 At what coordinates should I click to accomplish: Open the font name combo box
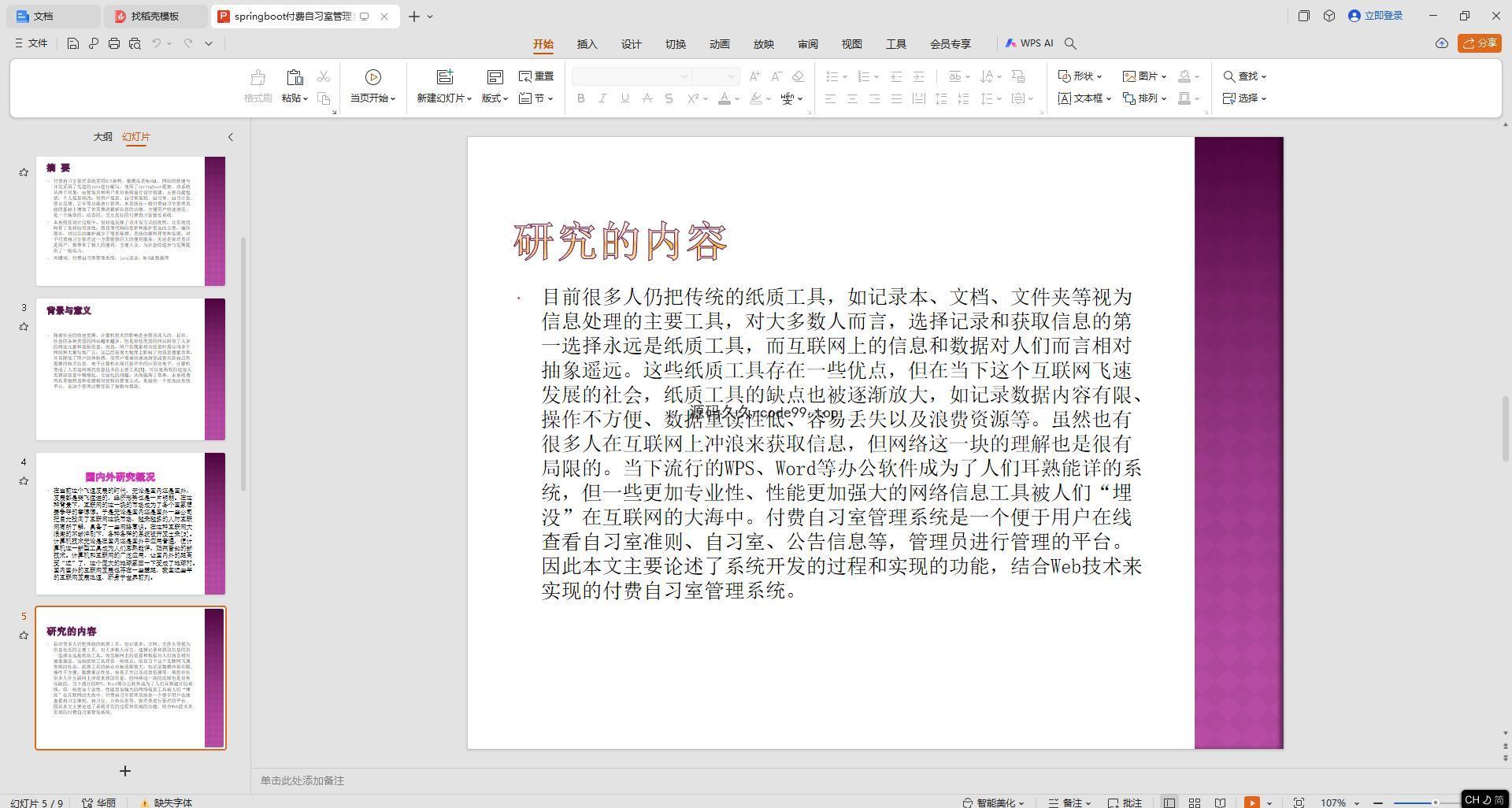click(x=632, y=76)
